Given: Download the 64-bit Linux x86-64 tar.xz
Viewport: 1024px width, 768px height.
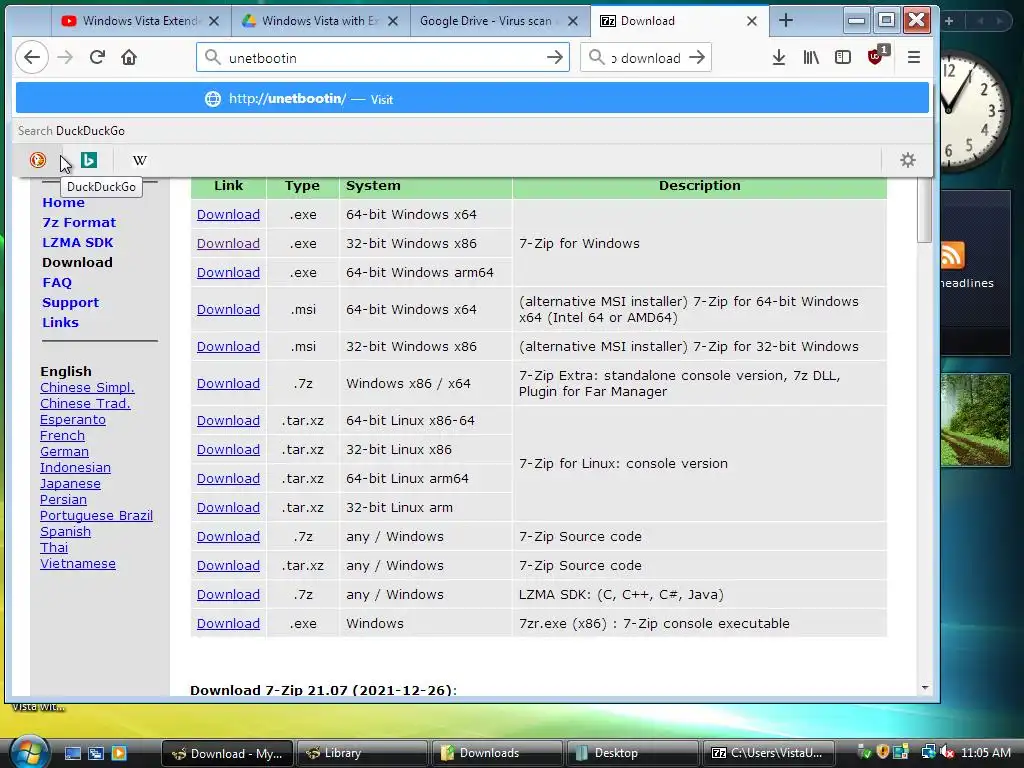Looking at the screenshot, I should coord(228,421).
